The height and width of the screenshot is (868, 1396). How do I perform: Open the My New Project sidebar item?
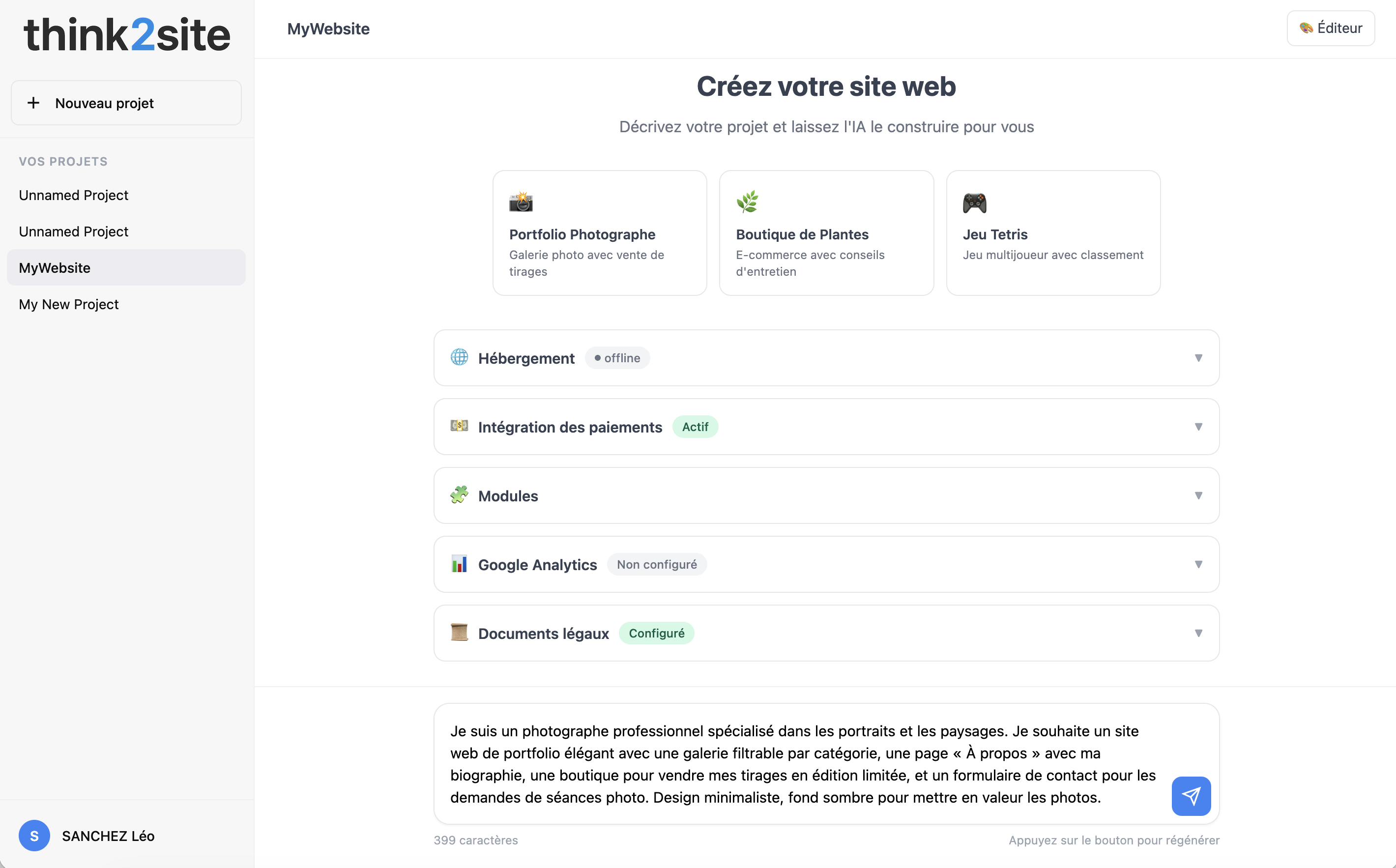[69, 304]
